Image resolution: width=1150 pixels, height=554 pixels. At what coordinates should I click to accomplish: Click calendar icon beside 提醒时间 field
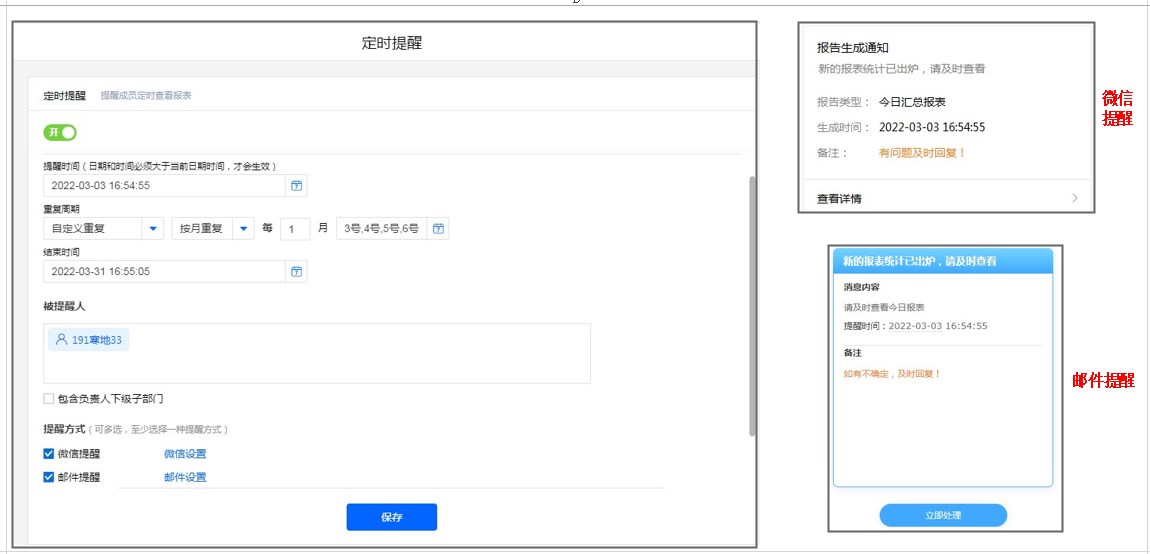pyautogui.click(x=297, y=186)
